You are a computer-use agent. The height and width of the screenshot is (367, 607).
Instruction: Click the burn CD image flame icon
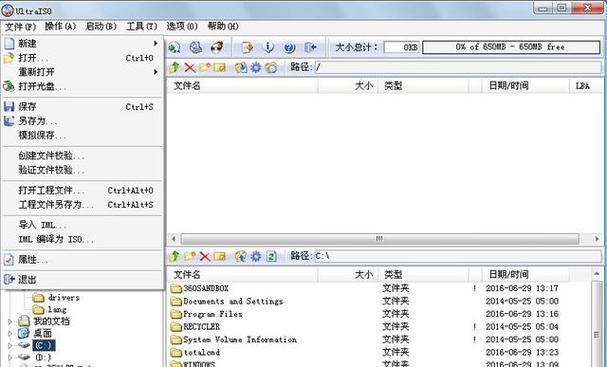(217, 47)
